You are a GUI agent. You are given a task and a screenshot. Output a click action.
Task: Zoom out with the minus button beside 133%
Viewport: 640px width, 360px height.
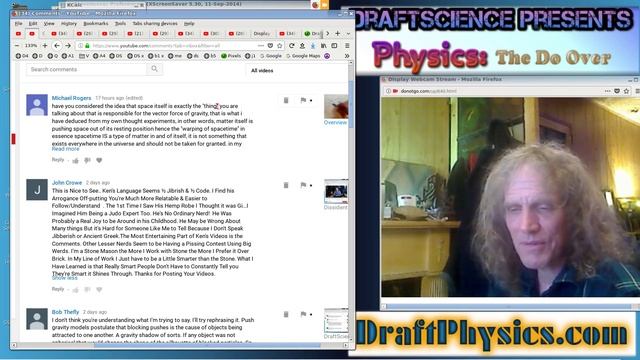coord(17,46)
